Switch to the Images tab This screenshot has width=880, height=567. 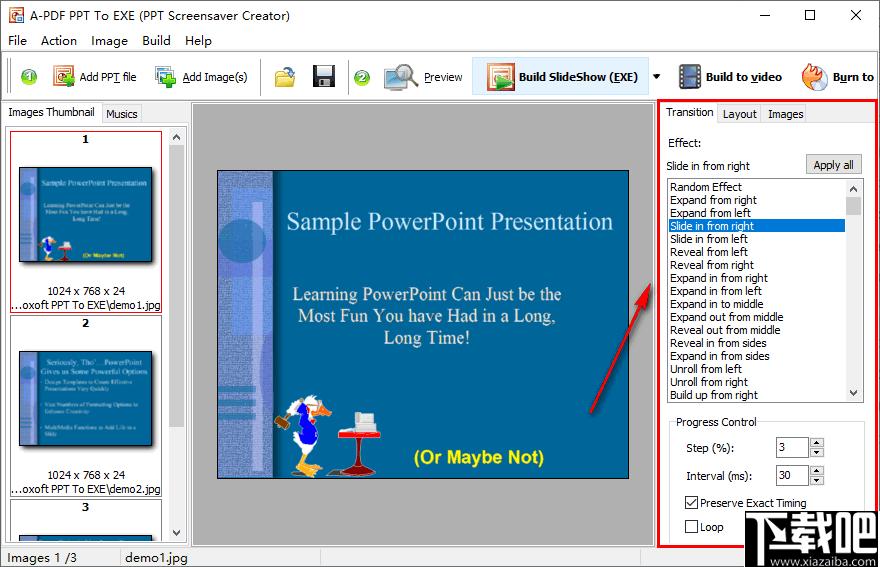tap(785, 114)
